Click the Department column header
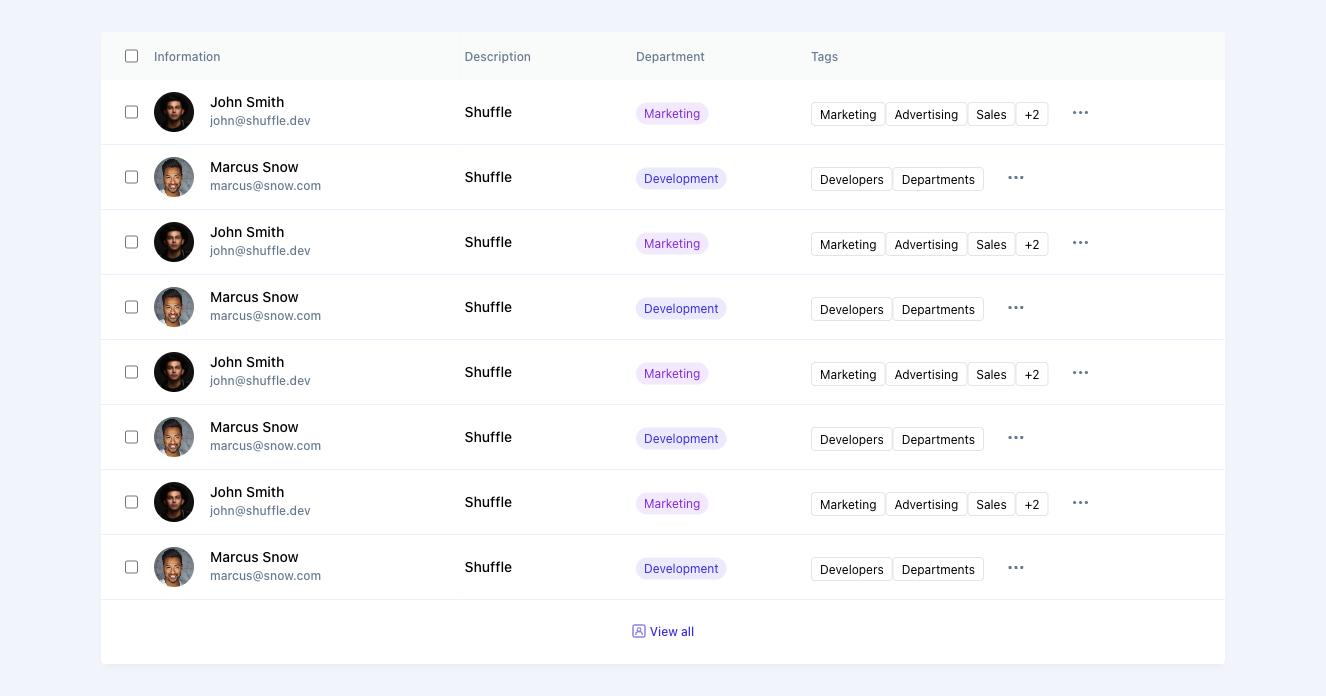The height and width of the screenshot is (696, 1326). point(670,57)
